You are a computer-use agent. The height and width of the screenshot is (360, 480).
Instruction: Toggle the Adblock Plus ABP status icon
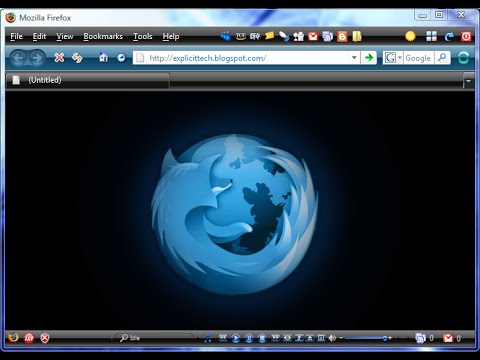pyautogui.click(x=29, y=338)
